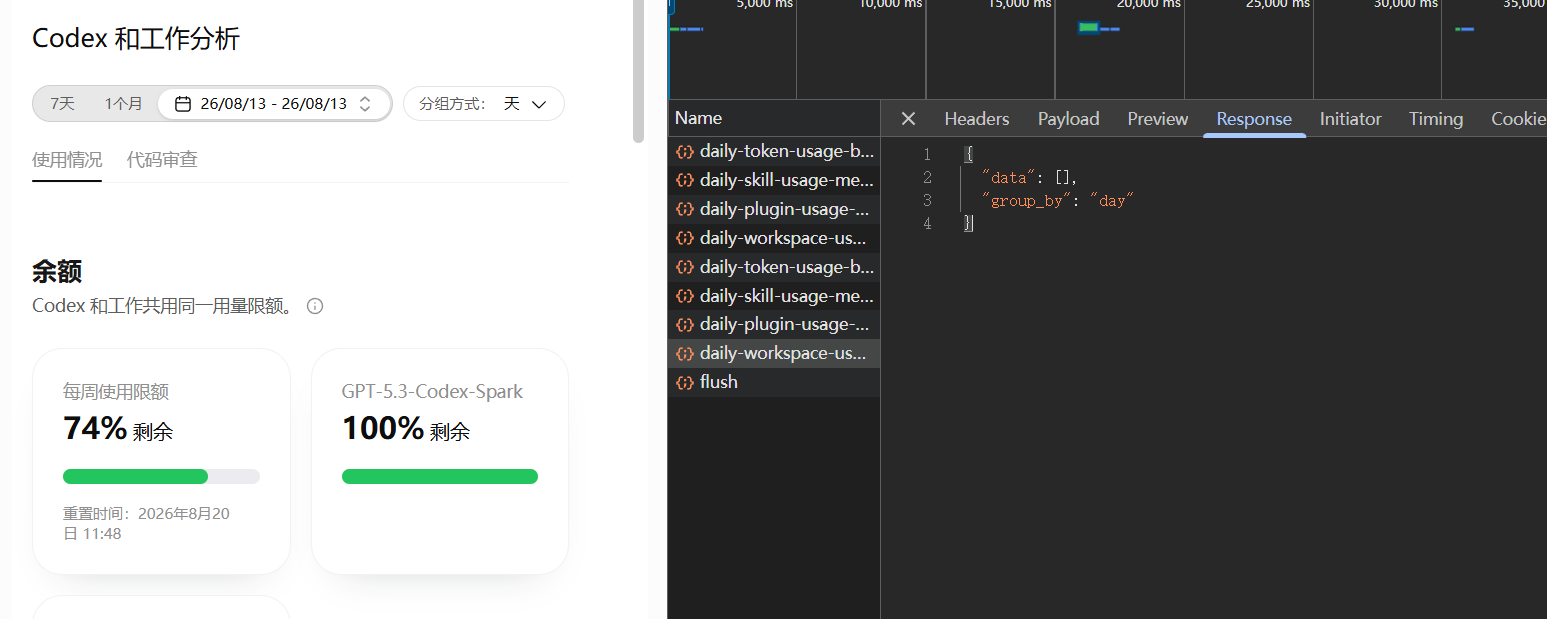Click the Codex 和工作分析 page title
The image size is (1547, 619).
click(136, 39)
